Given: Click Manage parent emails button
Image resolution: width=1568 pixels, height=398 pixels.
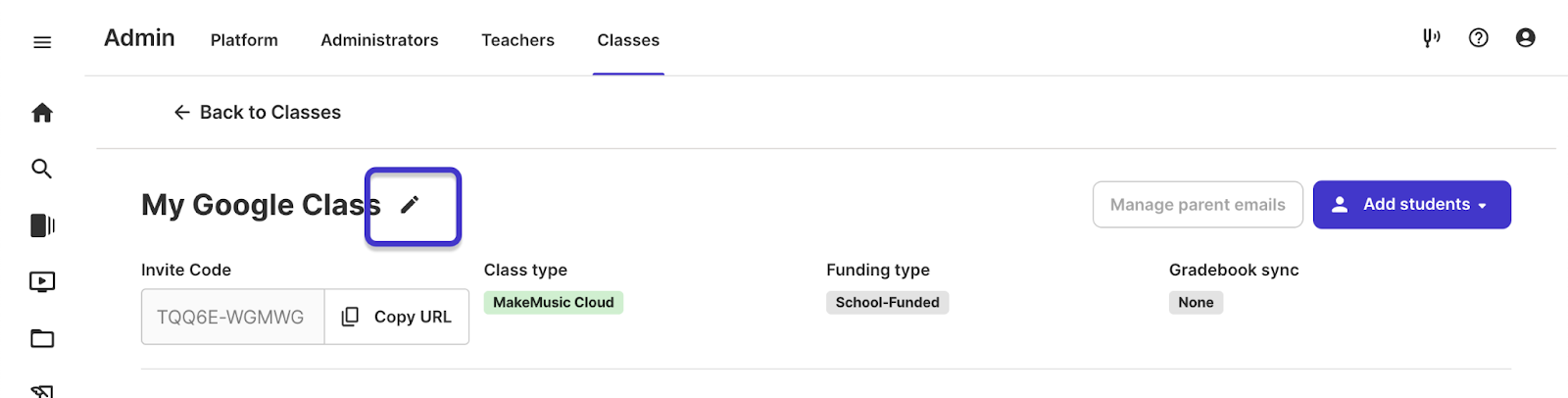Looking at the screenshot, I should tap(1198, 205).
